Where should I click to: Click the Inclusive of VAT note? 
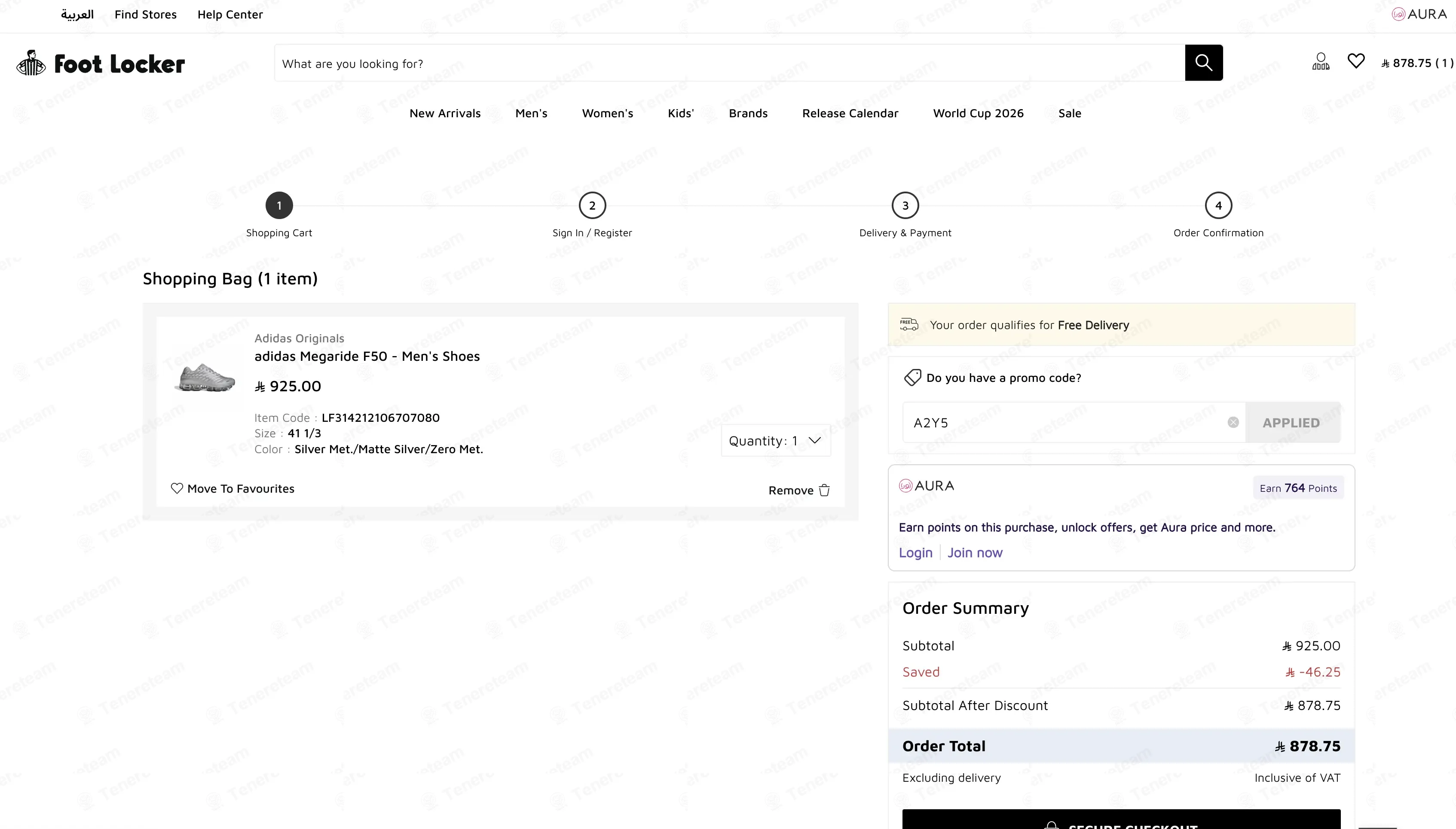(x=1297, y=778)
